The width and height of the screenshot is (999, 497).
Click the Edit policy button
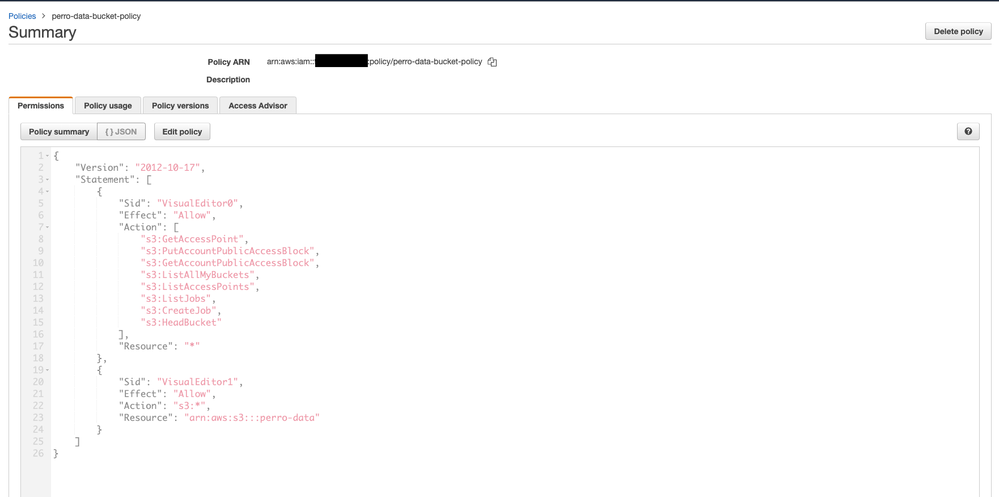coord(182,132)
